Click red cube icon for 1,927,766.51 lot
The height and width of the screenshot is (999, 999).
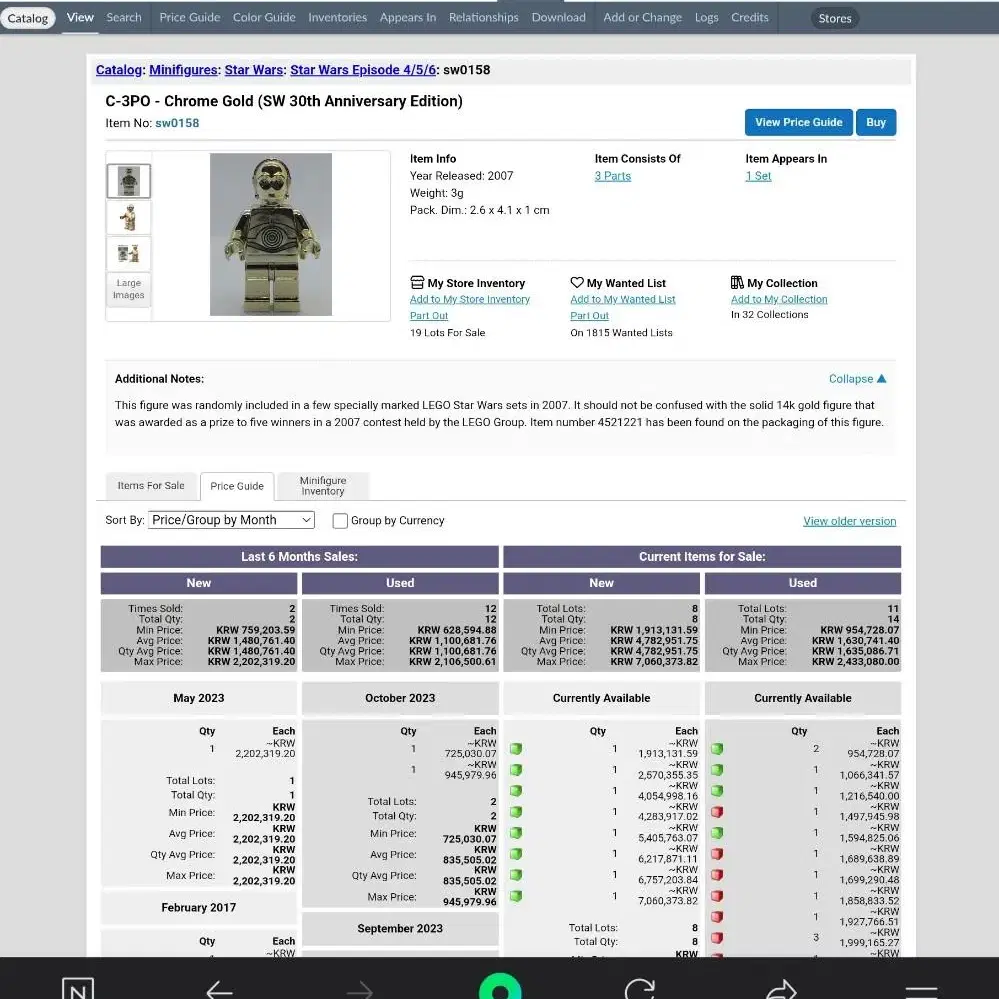click(717, 917)
